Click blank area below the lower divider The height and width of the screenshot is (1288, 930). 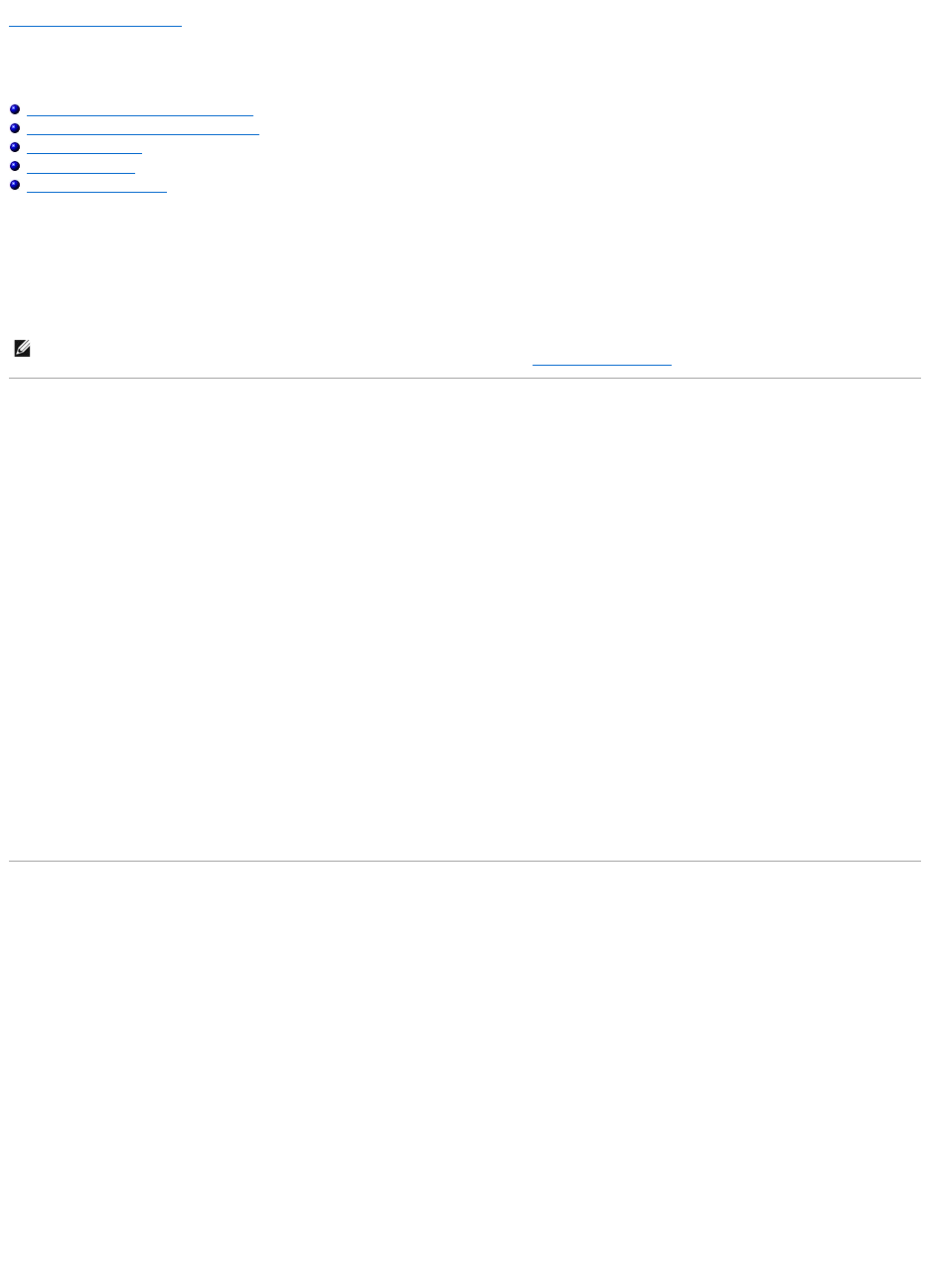click(465, 1073)
